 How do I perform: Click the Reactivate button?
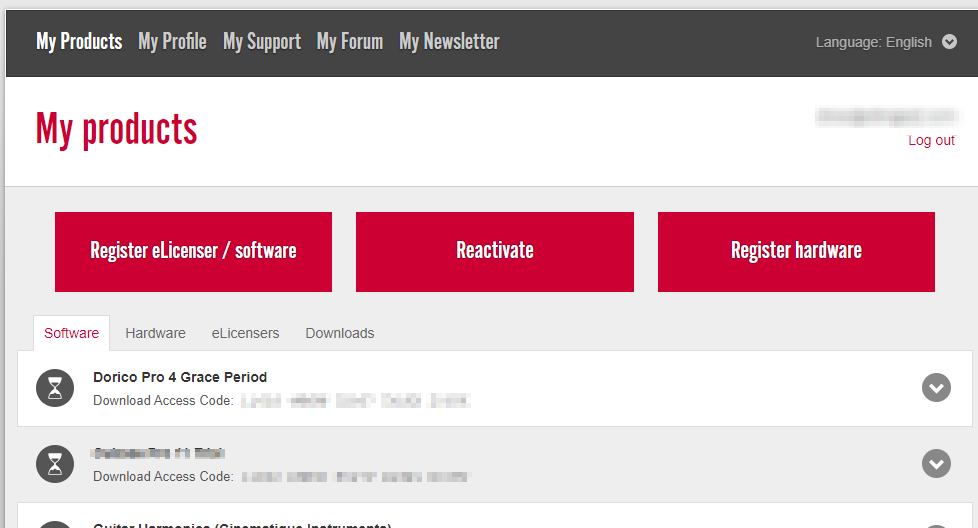[x=495, y=252]
